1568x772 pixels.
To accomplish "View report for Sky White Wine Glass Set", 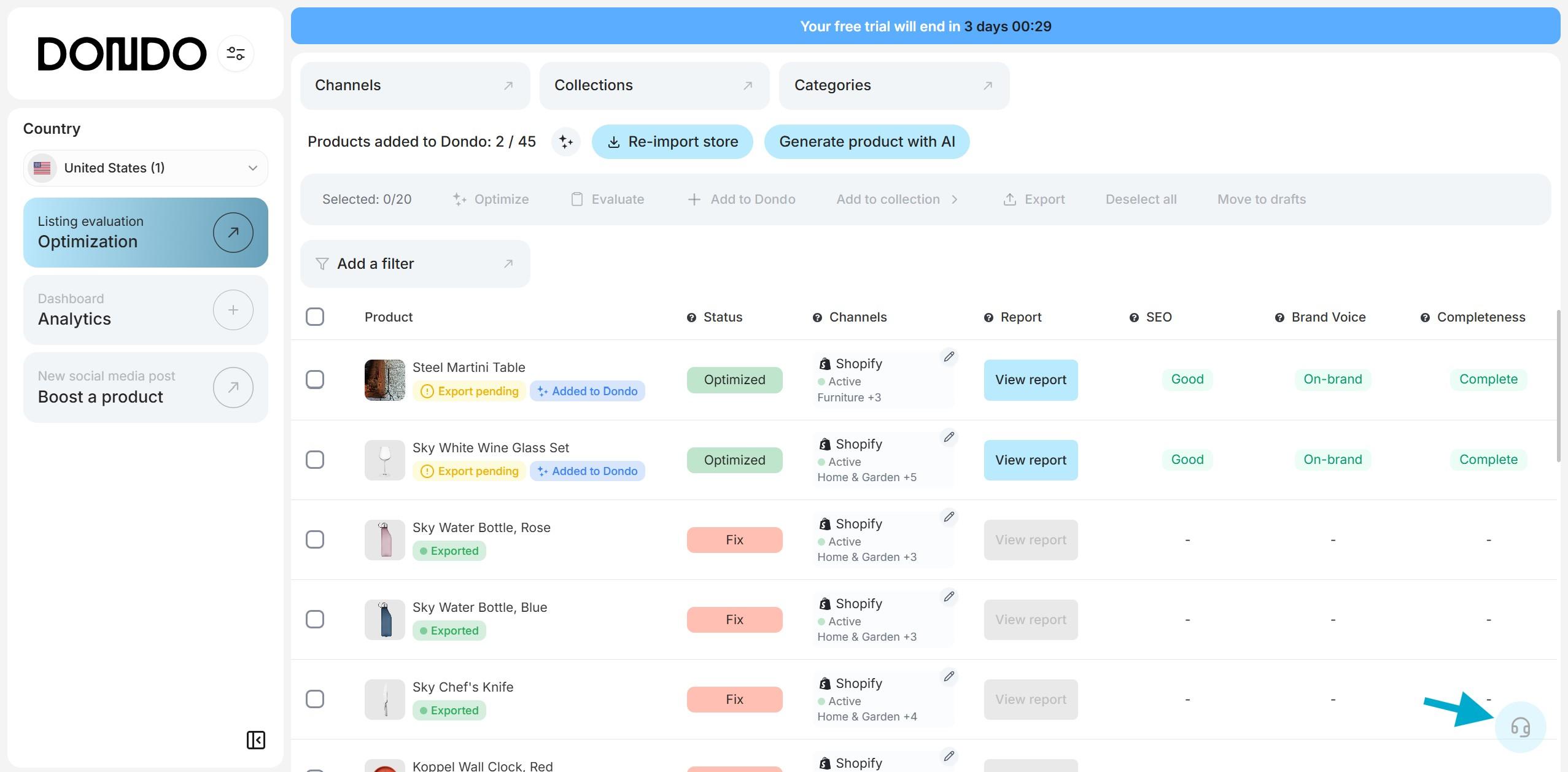I will tap(1030, 460).
